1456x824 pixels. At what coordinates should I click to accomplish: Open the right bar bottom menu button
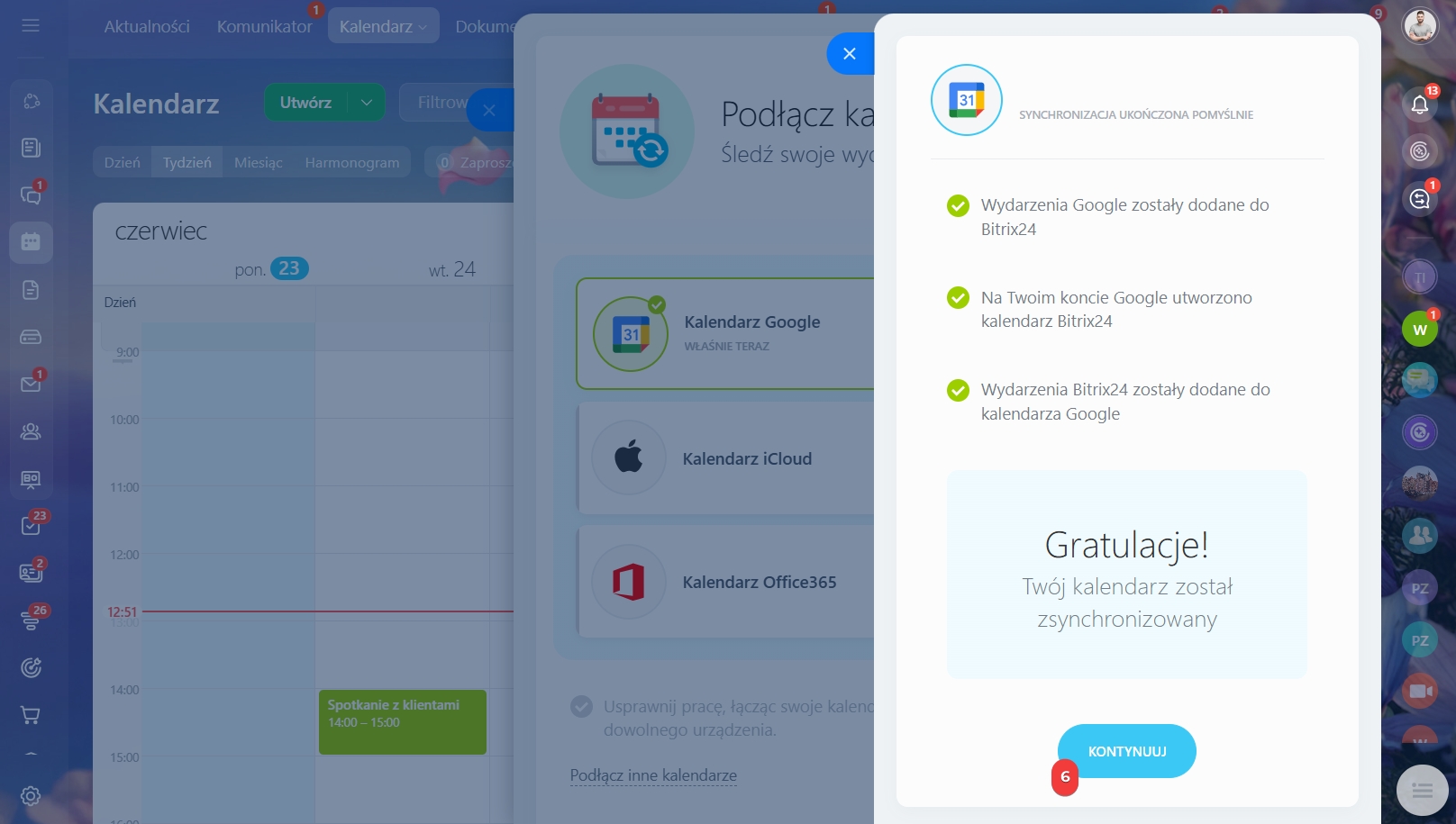click(x=1422, y=790)
